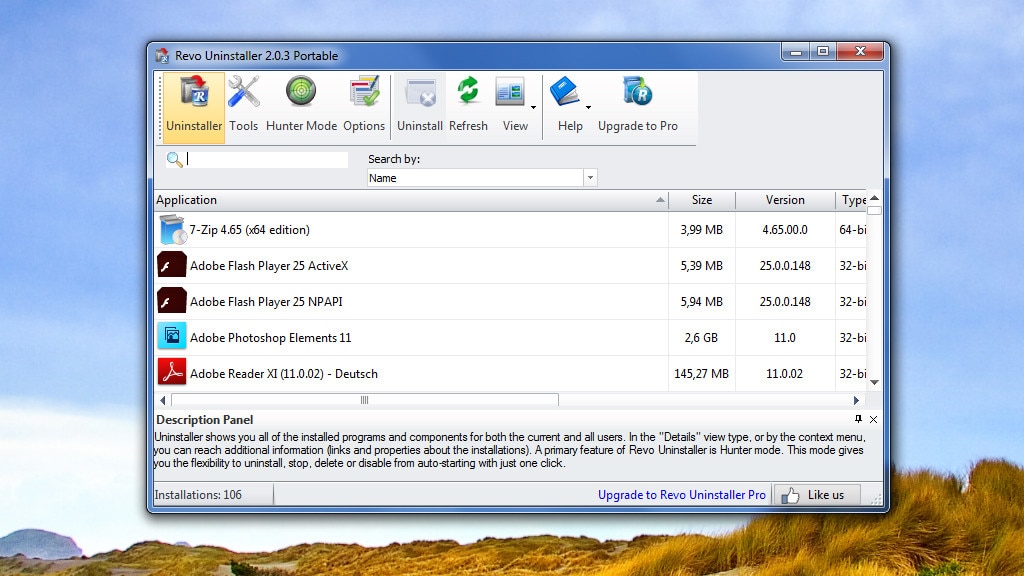
Task: Click the "11.0.02" version cell
Action: pyautogui.click(x=784, y=374)
